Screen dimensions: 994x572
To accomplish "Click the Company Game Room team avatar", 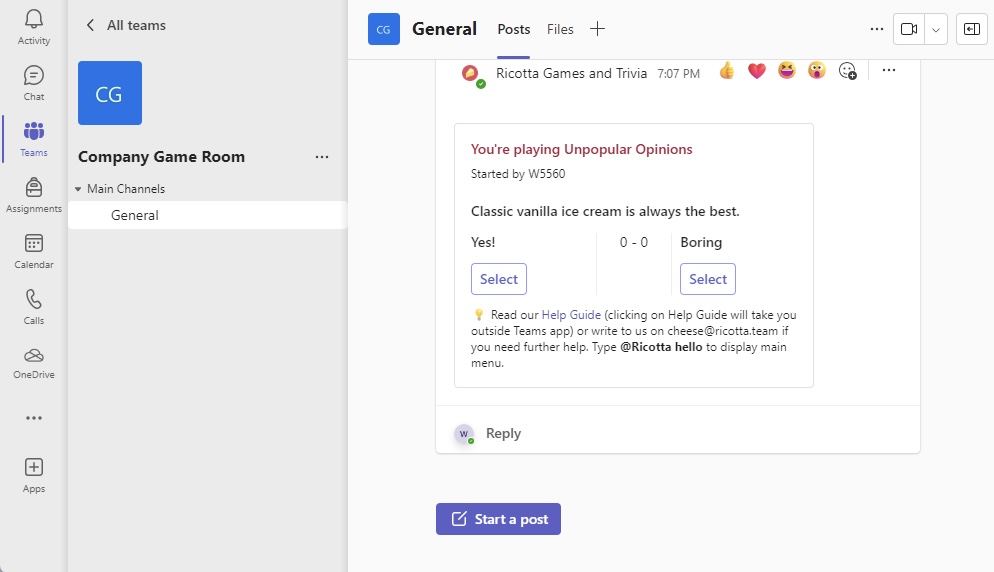I will tap(110, 93).
